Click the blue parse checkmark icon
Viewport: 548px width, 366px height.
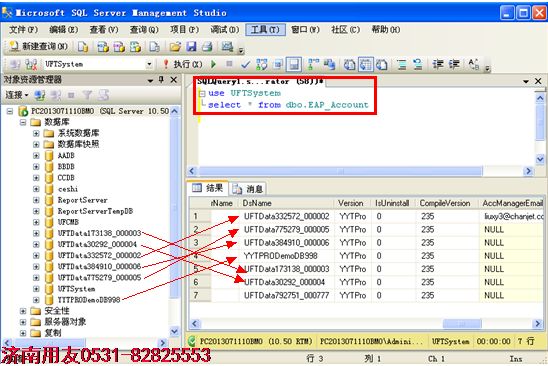pos(245,64)
